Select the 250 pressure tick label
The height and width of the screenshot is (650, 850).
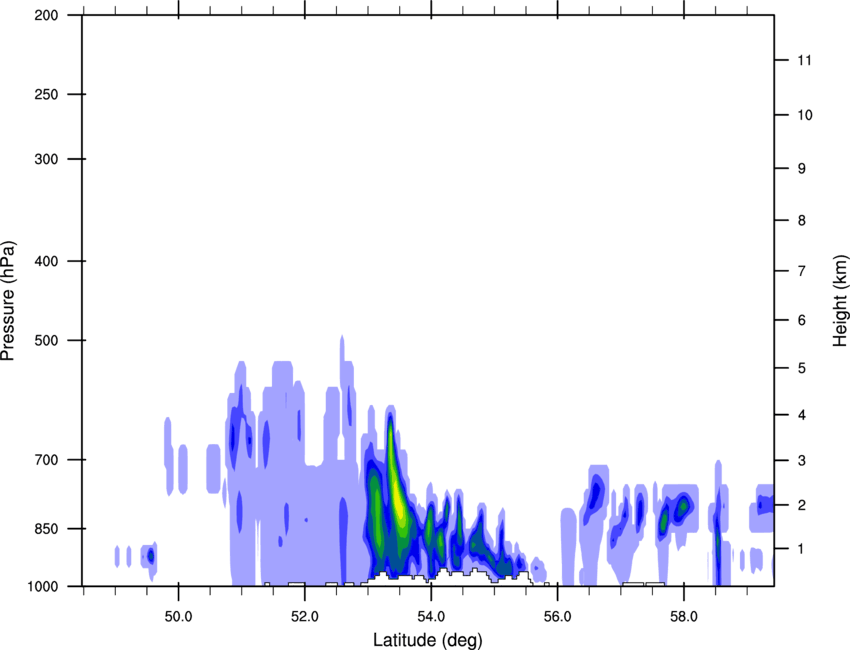click(46, 94)
